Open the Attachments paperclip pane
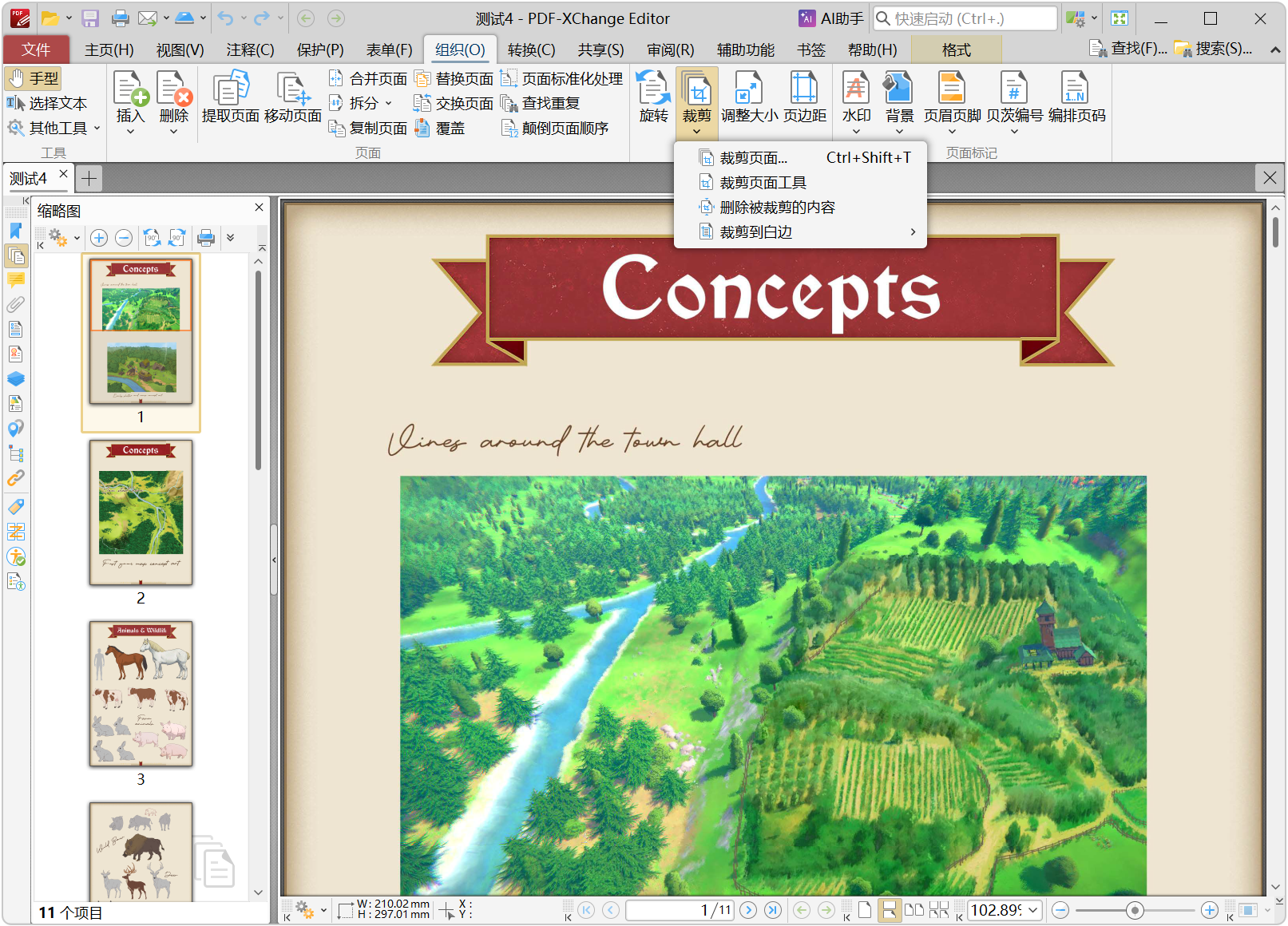 point(16,305)
